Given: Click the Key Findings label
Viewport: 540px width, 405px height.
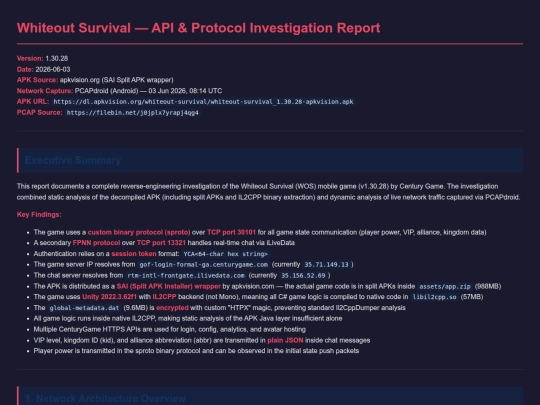Looking at the screenshot, I should [x=39, y=215].
